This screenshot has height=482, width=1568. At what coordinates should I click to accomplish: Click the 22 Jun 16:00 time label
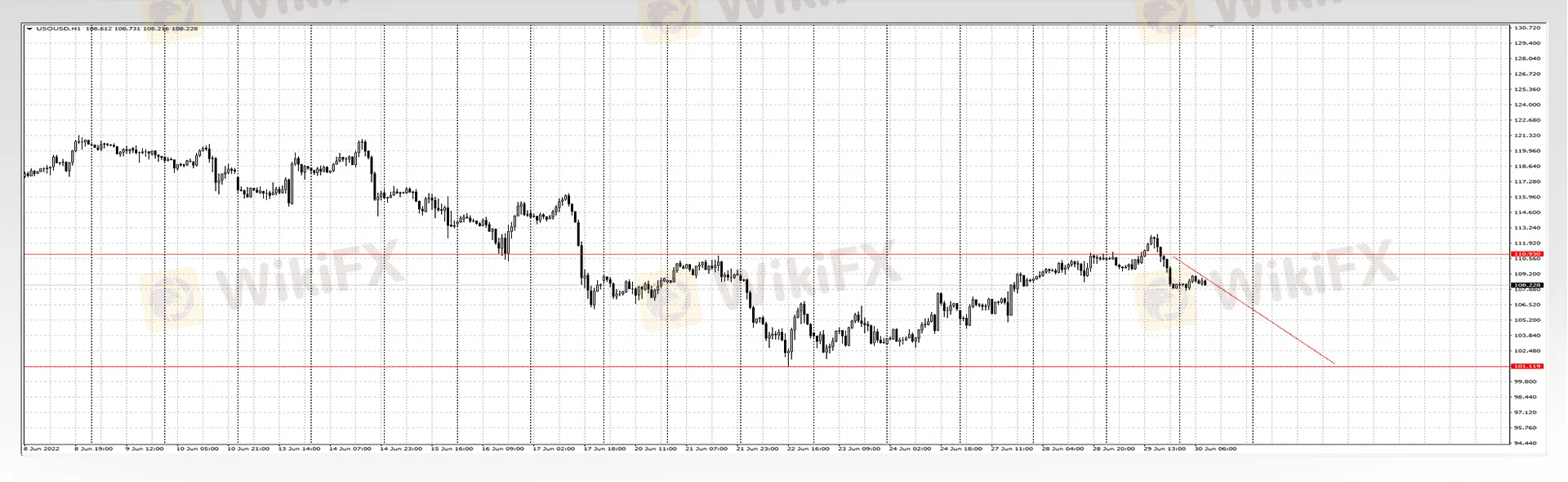(808, 449)
